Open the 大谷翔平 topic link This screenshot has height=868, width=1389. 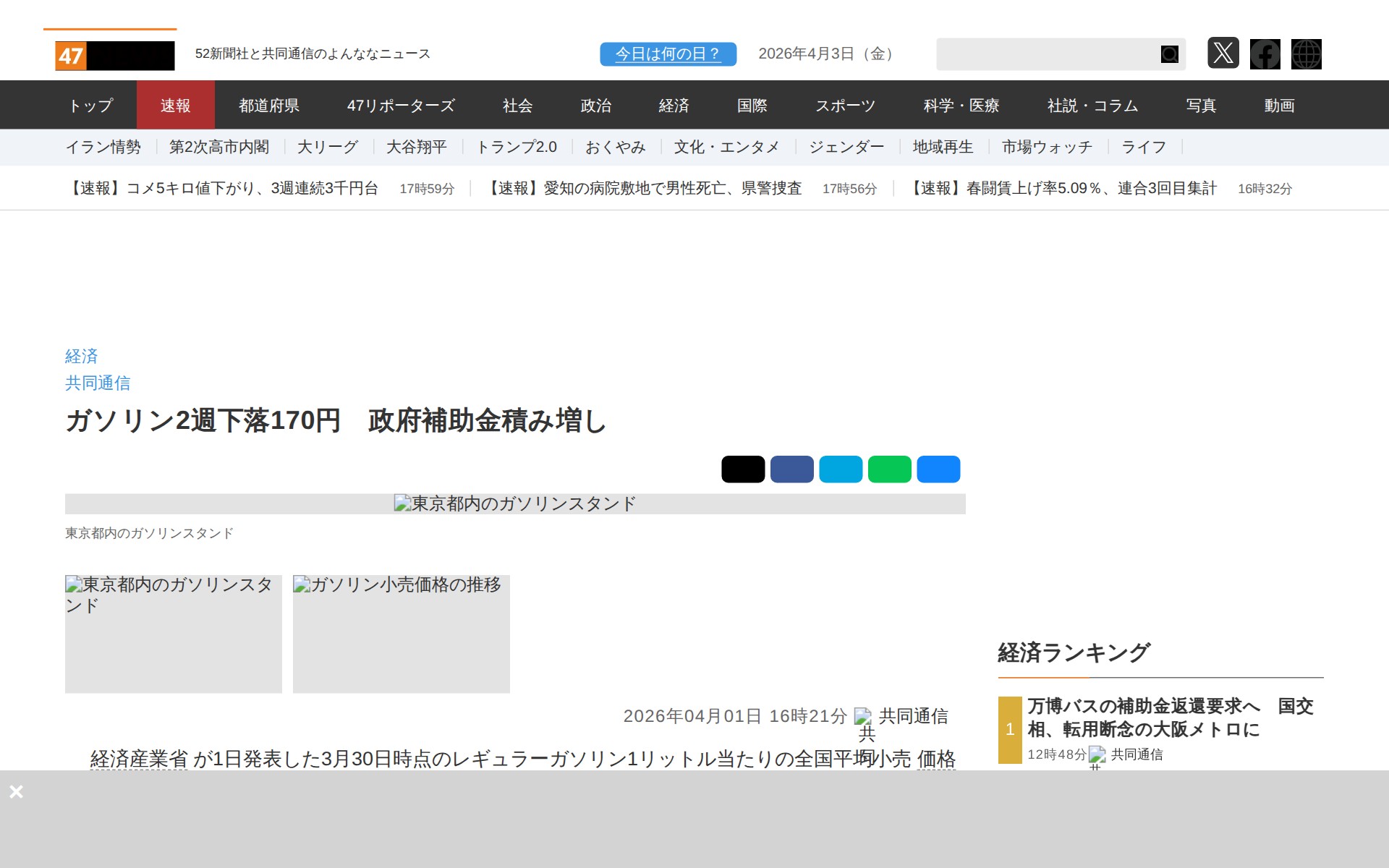click(416, 148)
